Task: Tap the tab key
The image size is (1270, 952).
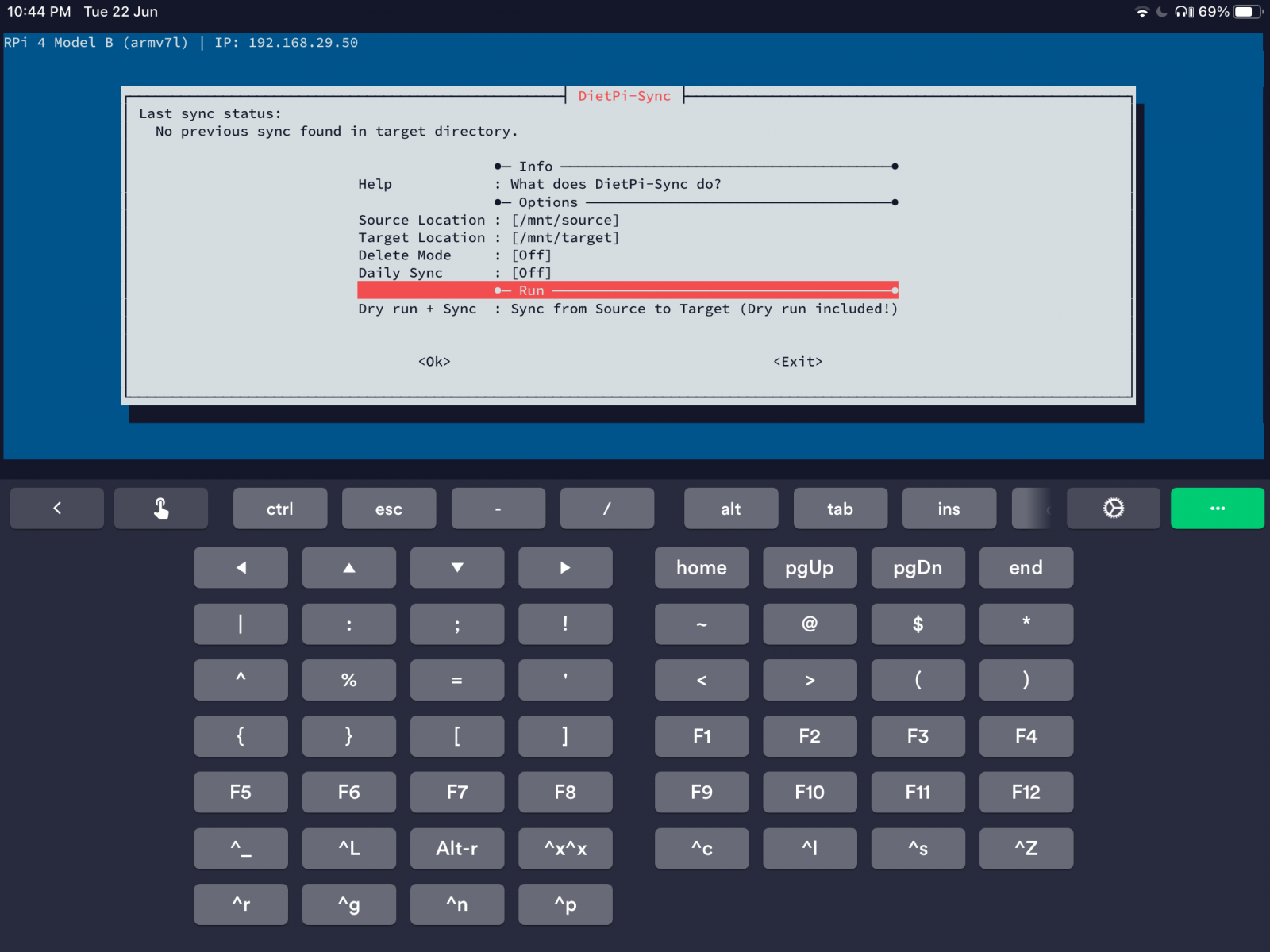Action: pyautogui.click(x=840, y=509)
